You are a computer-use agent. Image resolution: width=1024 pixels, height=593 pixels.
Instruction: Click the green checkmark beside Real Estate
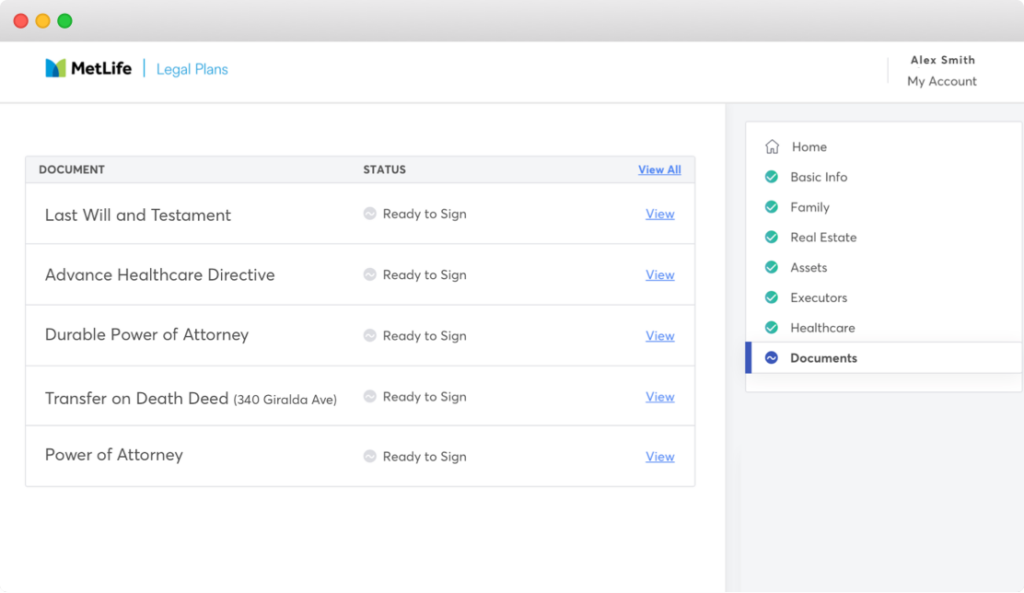point(771,237)
